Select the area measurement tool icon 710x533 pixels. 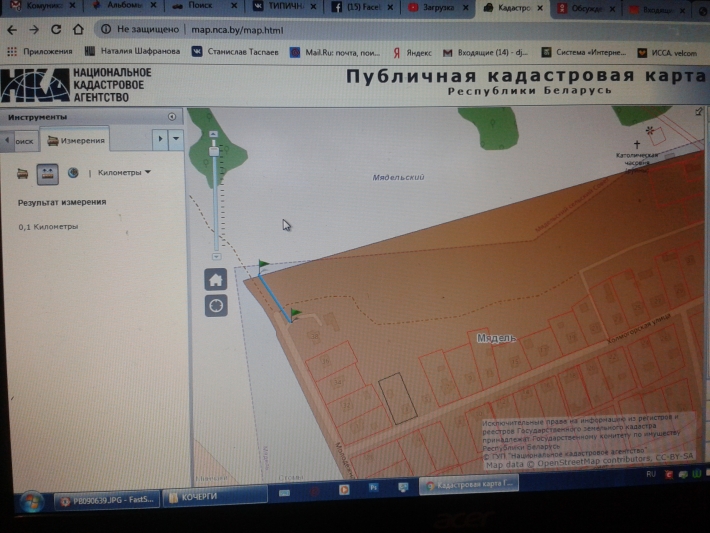pyautogui.click(x=24, y=173)
